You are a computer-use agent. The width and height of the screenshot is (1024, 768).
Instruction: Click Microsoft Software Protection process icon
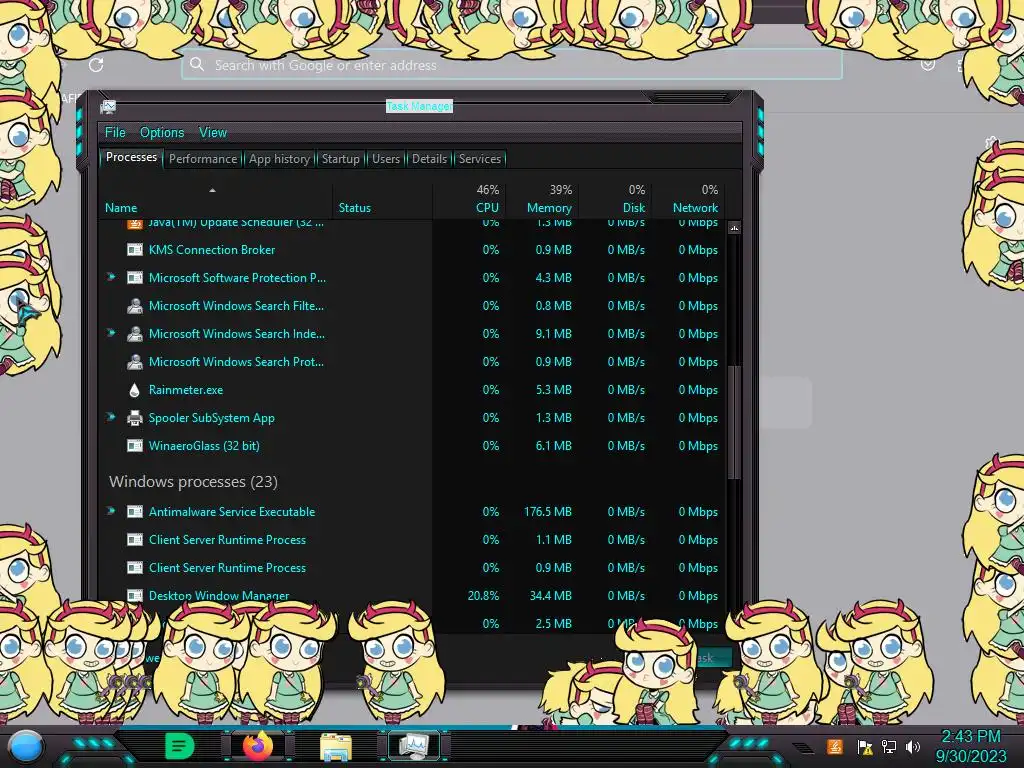coord(135,278)
